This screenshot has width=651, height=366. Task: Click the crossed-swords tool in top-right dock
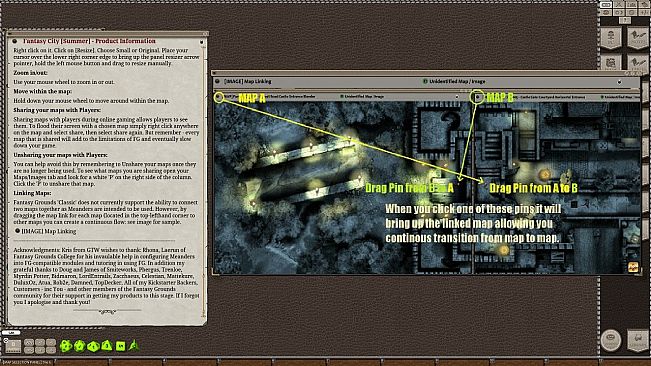(619, 5)
